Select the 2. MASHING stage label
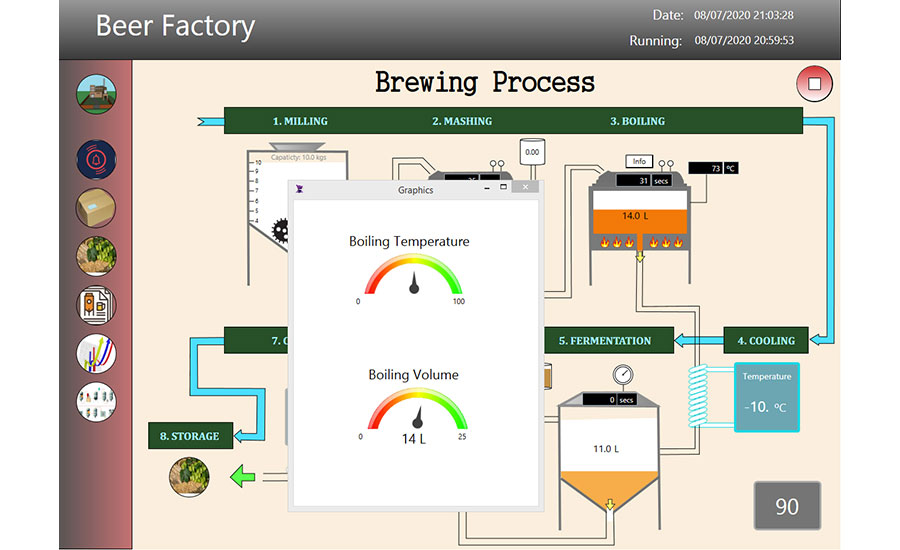 click(462, 121)
